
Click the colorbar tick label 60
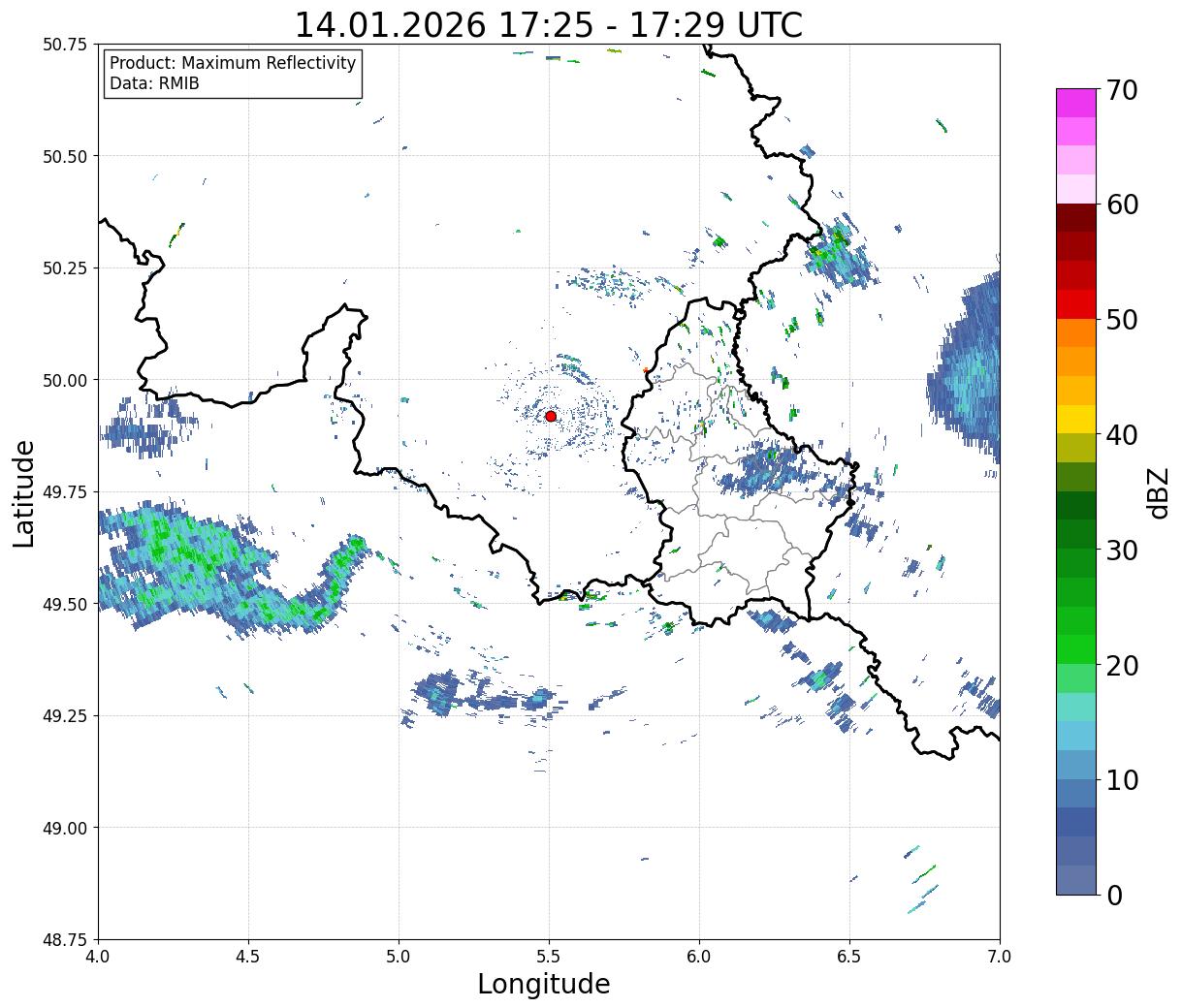(x=1122, y=205)
